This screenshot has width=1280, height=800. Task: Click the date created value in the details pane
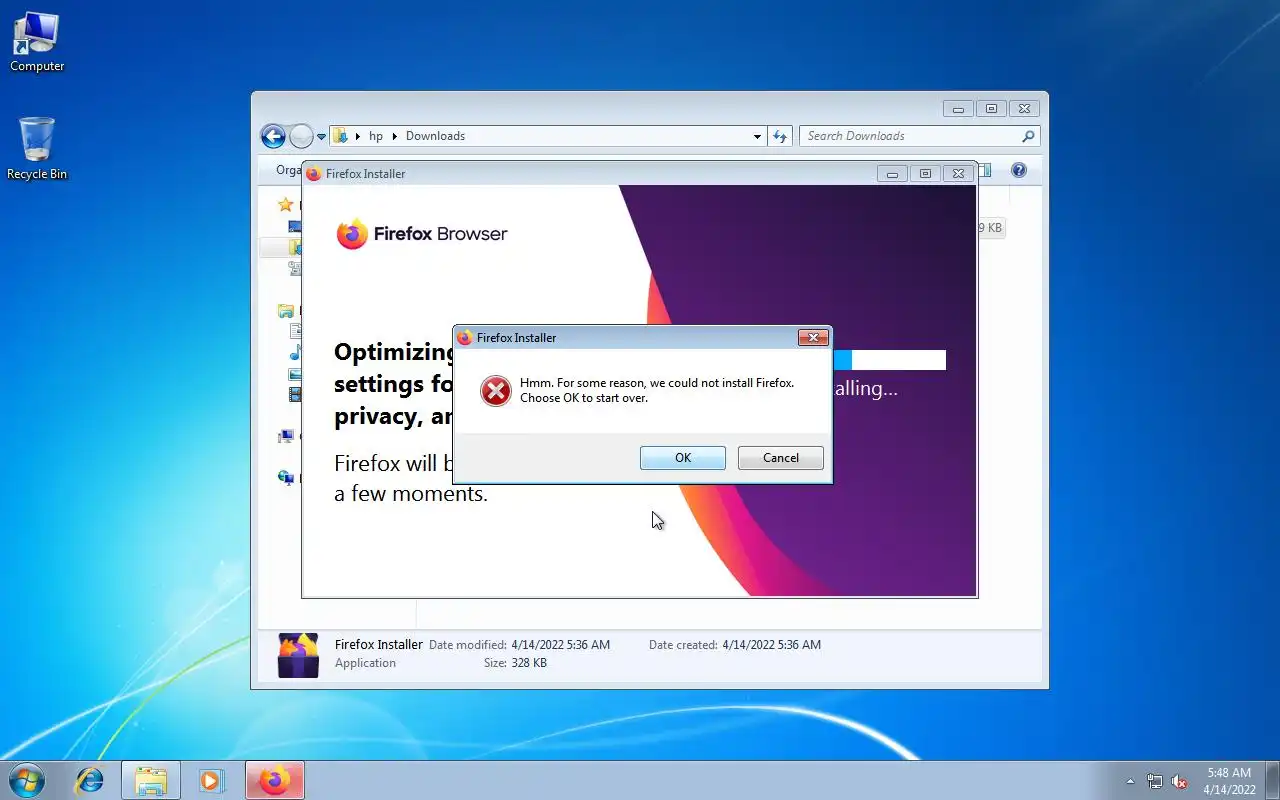(x=771, y=645)
